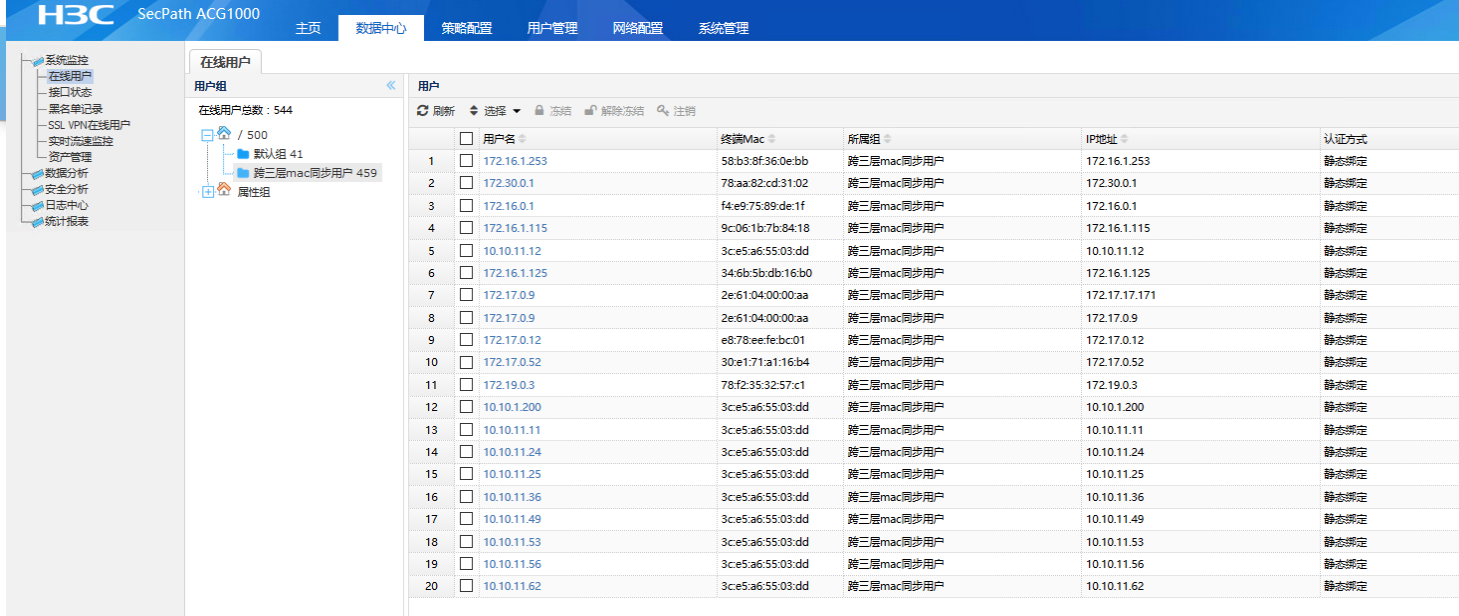Open user link 172.19.0.3

click(x=509, y=385)
